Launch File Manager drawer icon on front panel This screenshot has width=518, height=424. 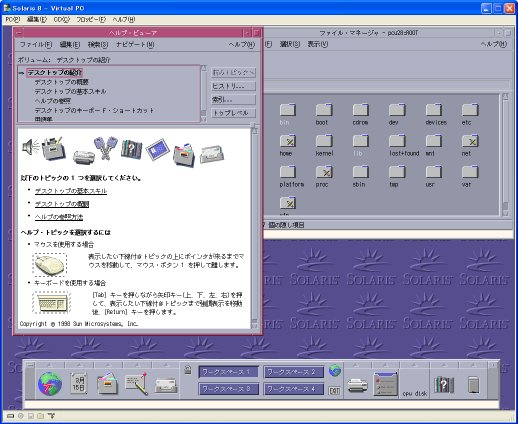click(x=107, y=383)
